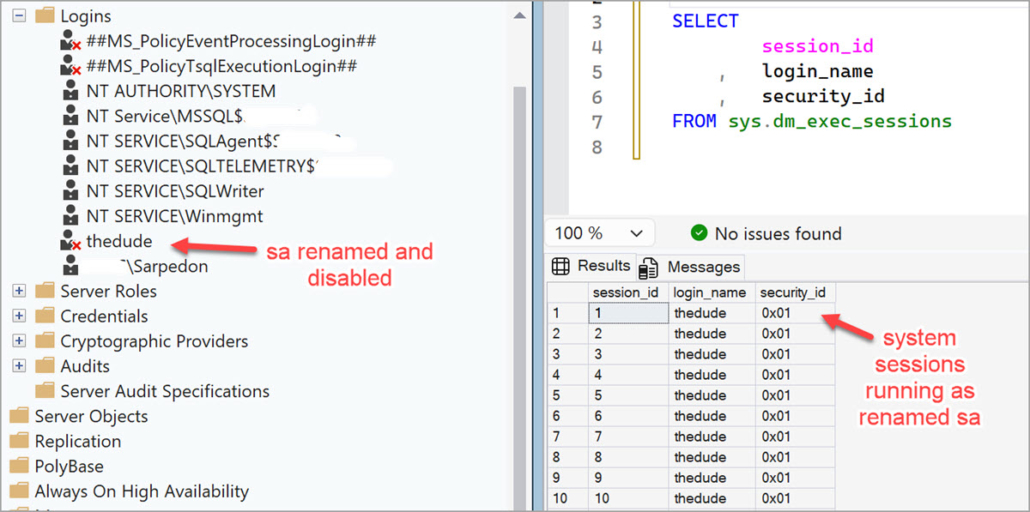Click the green No issues found checkmark icon

(700, 233)
